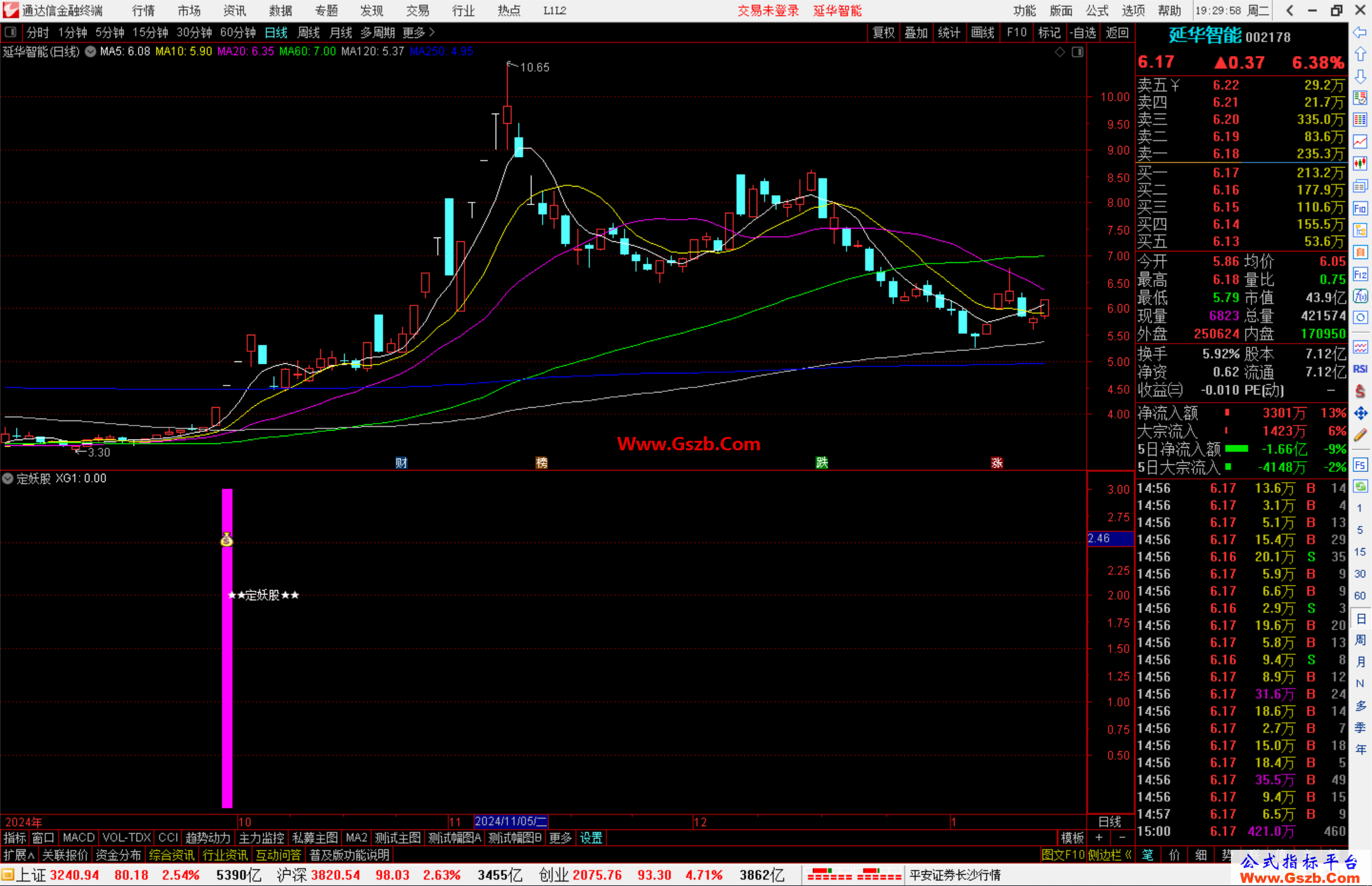Open the hierarchy tree icon in sidebar
The height and width of the screenshot is (886, 1372).
1360,230
